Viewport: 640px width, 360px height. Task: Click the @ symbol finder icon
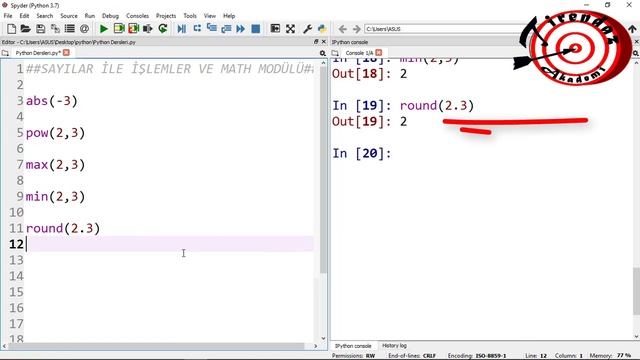(x=84, y=29)
